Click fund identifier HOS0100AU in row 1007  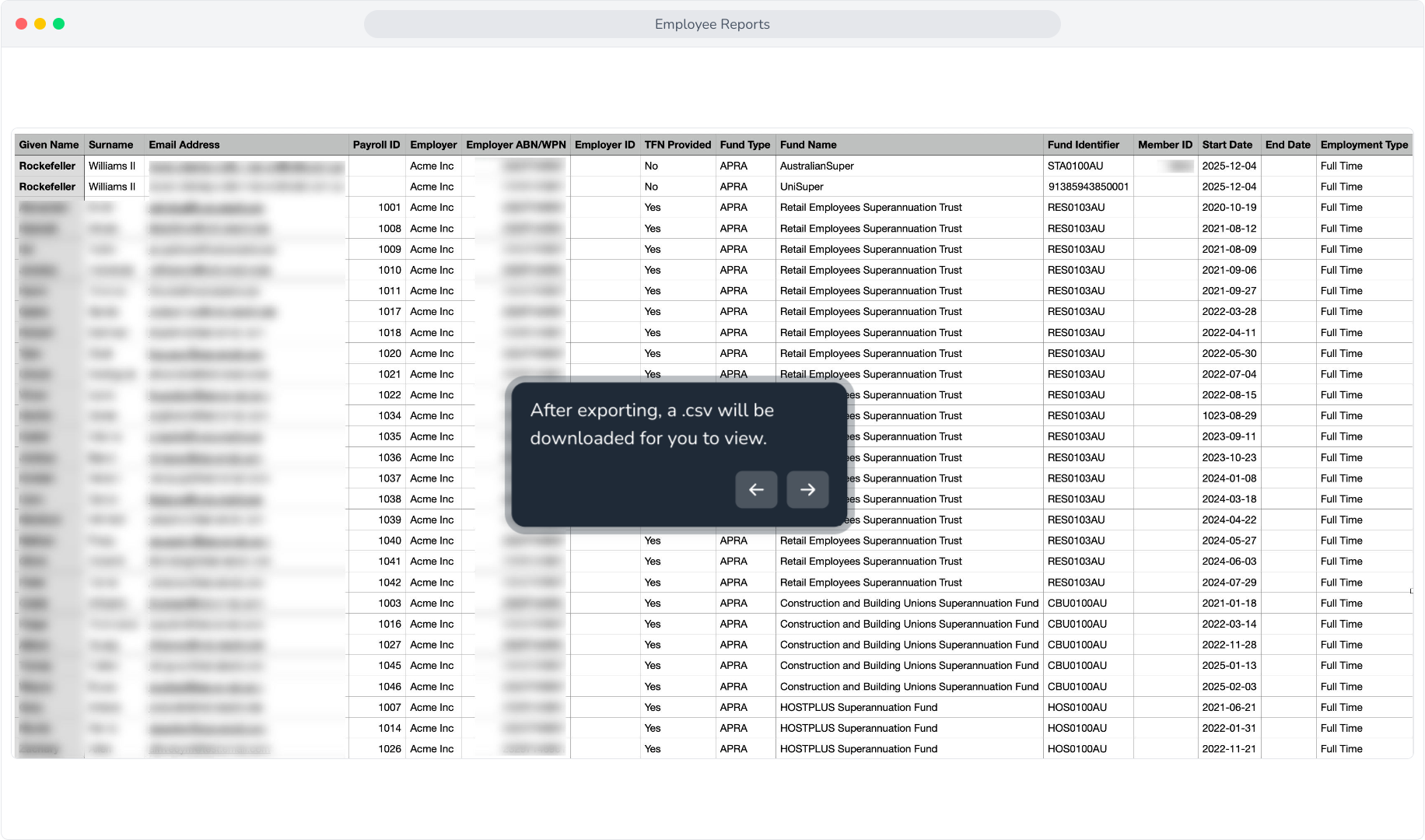tap(1077, 708)
